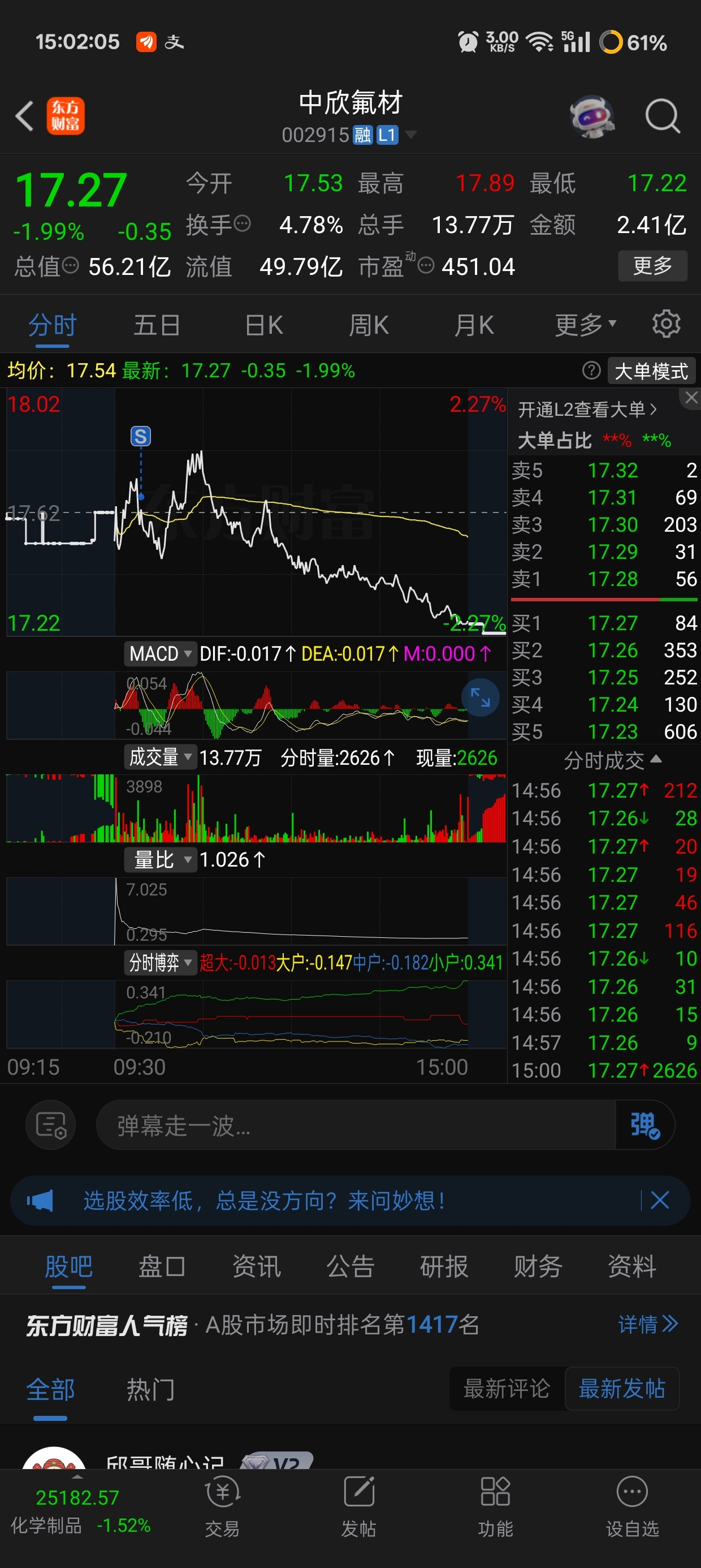Switch to 月K chart tab
Viewport: 701px width, 1568px height.
tap(474, 325)
